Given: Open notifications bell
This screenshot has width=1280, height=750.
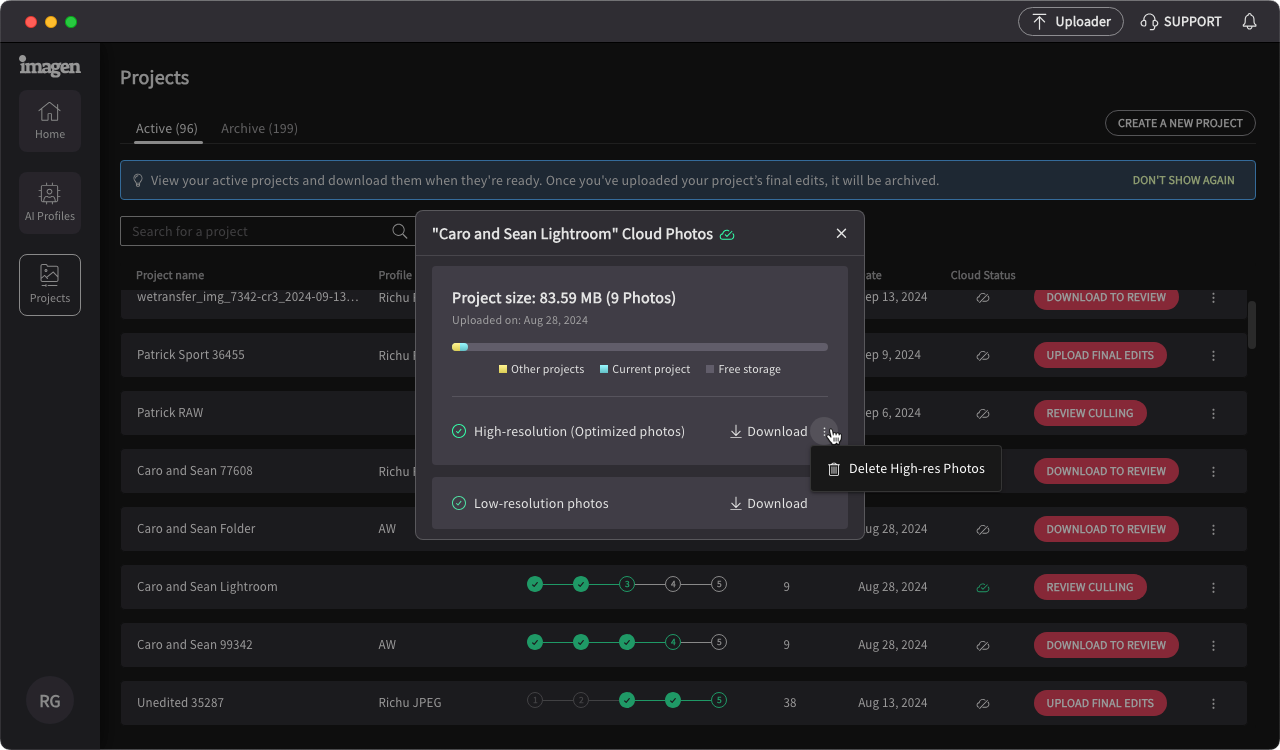Looking at the screenshot, I should click(x=1249, y=21).
